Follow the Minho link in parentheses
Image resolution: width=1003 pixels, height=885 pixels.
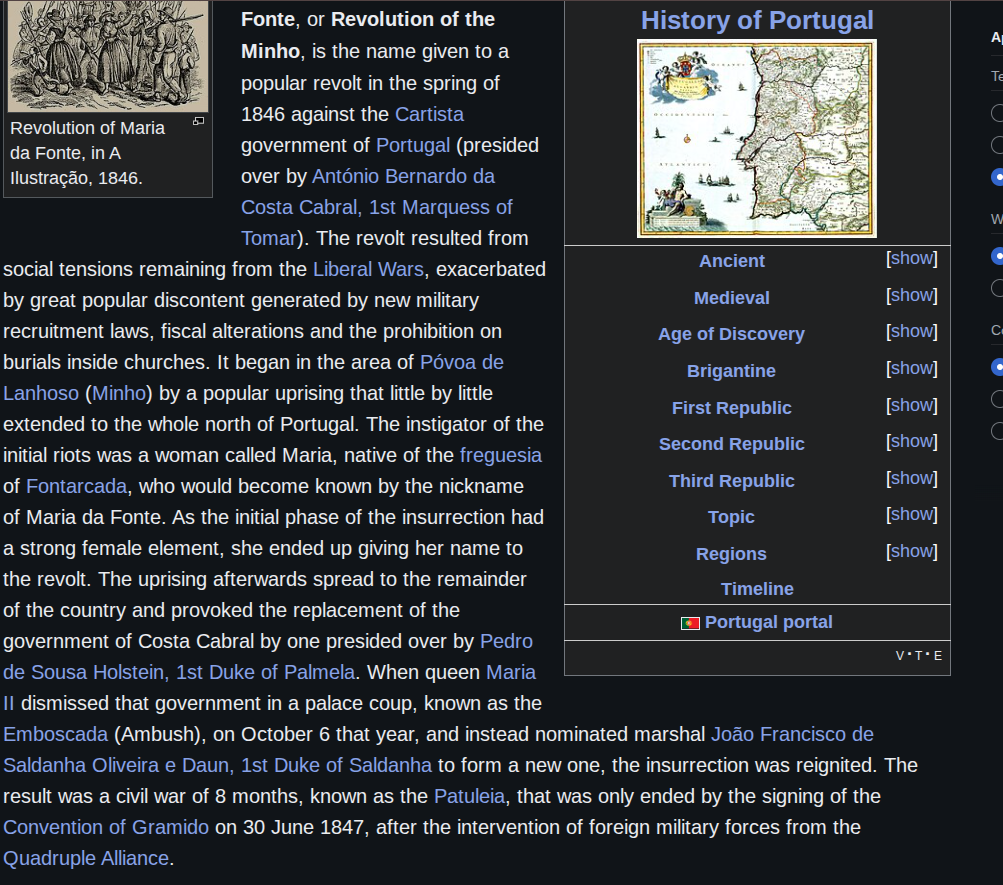click(x=119, y=393)
